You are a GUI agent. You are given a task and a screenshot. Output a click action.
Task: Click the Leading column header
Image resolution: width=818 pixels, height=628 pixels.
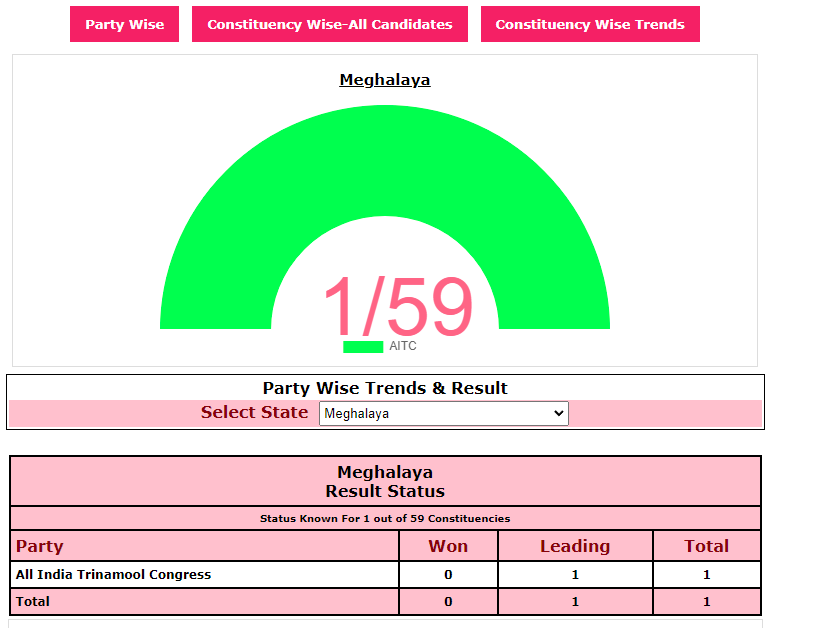(x=575, y=546)
